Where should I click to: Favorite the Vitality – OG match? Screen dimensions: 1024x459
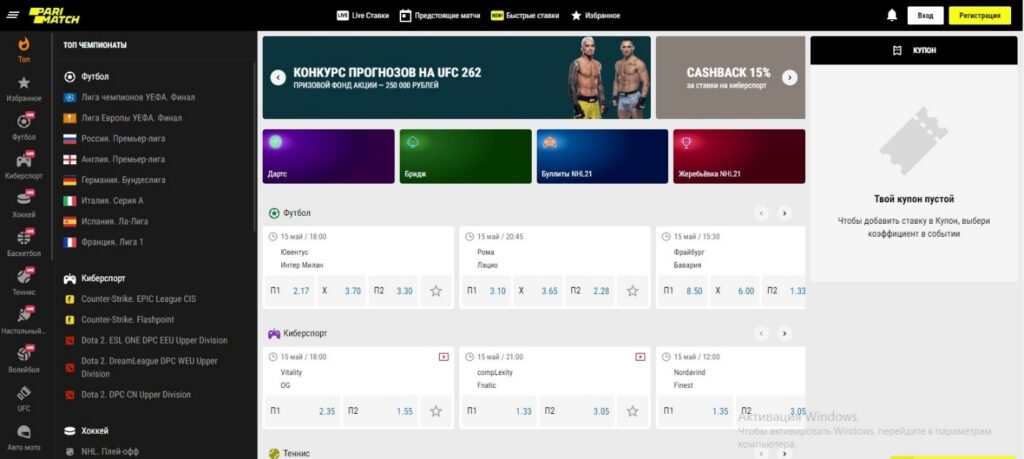pyautogui.click(x=436, y=411)
